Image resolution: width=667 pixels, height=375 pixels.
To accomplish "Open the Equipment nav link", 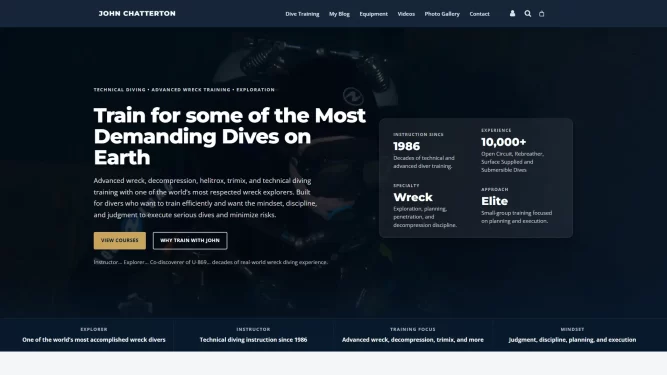I will (x=373, y=14).
